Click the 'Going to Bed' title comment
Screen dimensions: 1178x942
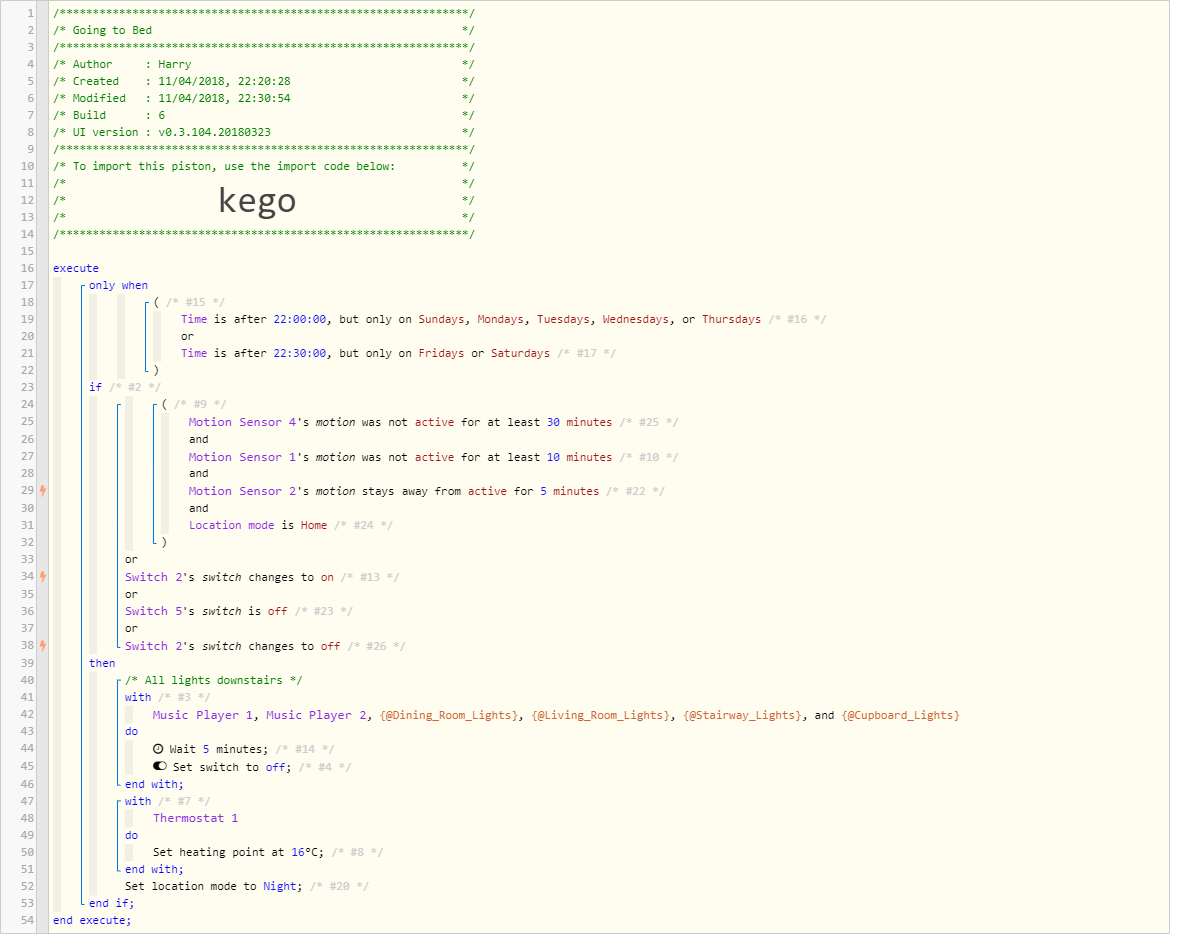coord(113,32)
